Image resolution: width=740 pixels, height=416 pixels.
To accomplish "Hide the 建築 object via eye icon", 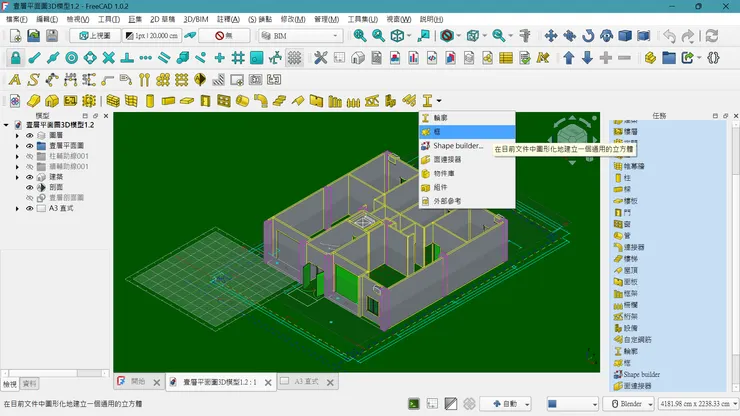I will [x=29, y=177].
